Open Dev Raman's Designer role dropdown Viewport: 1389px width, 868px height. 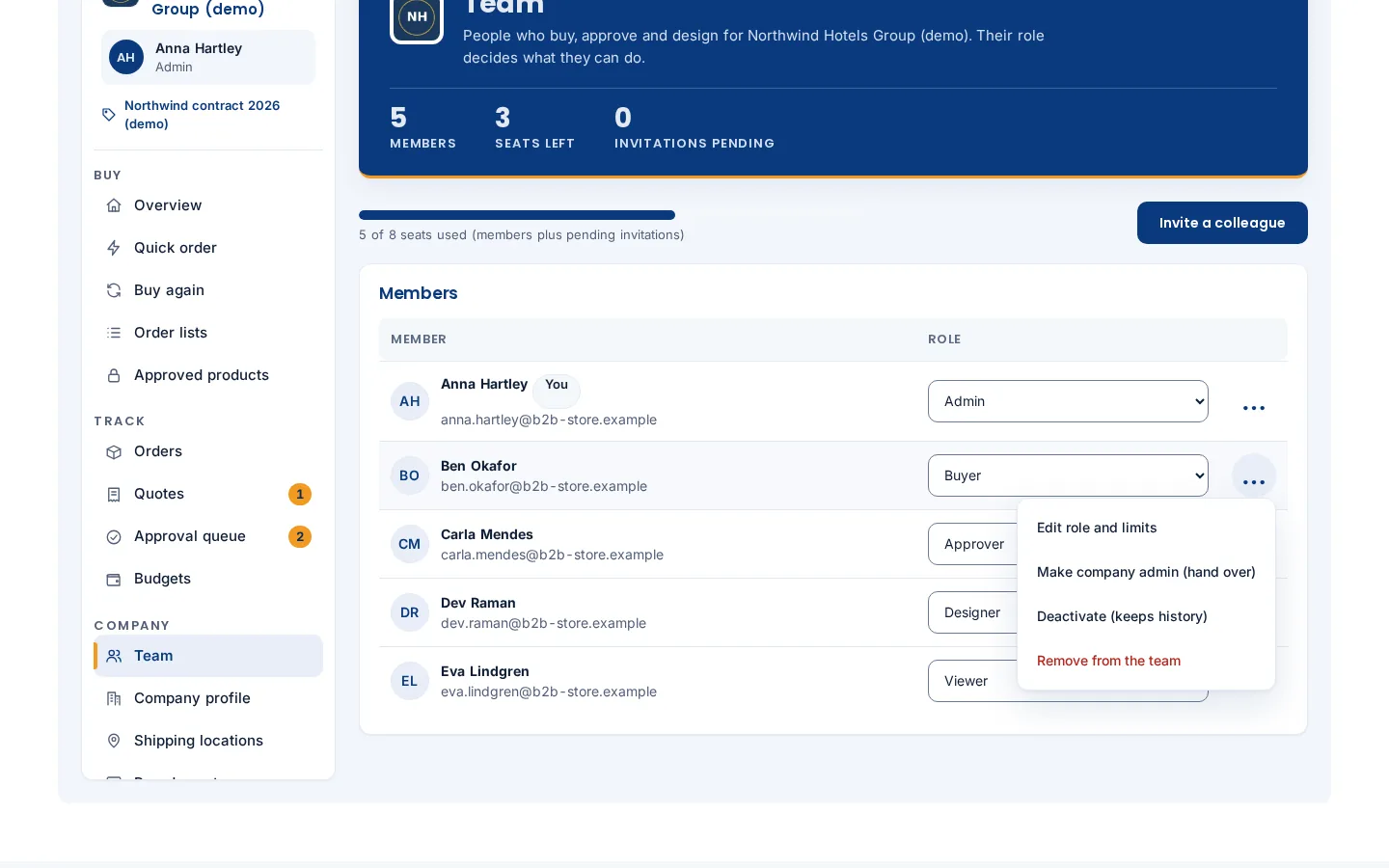pyautogui.click(x=972, y=612)
